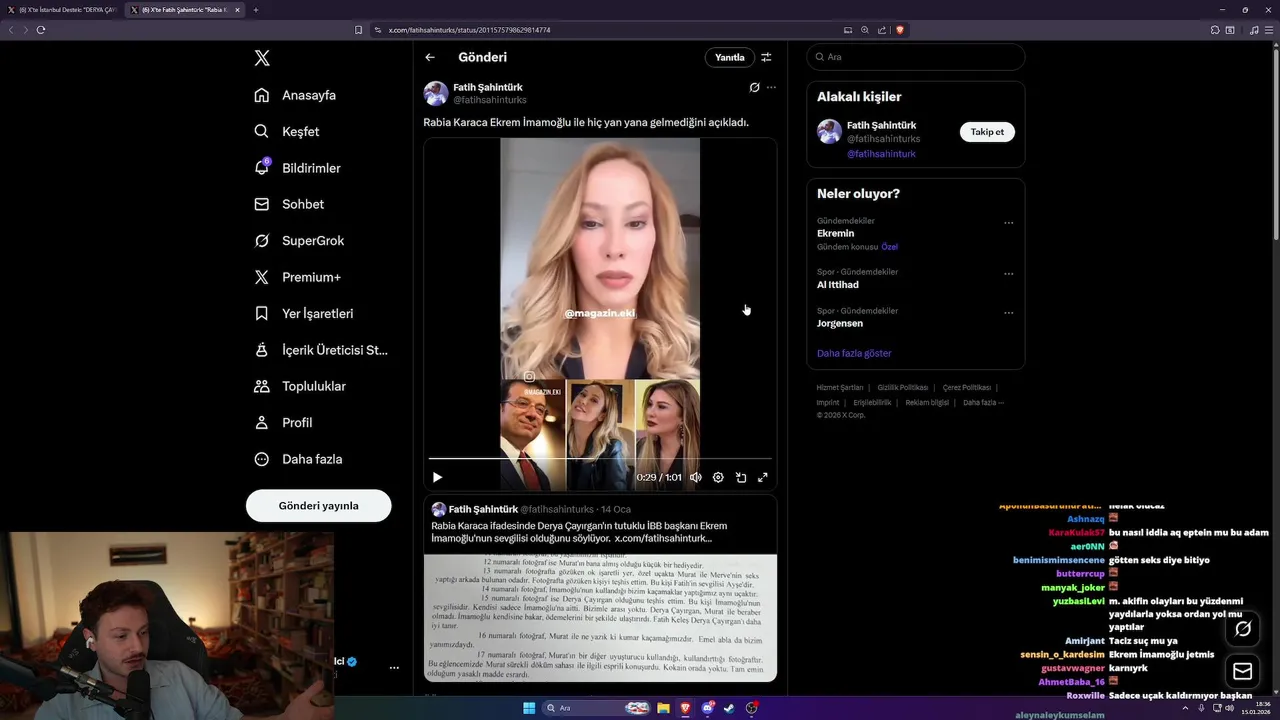Reload the page

[x=40, y=30]
